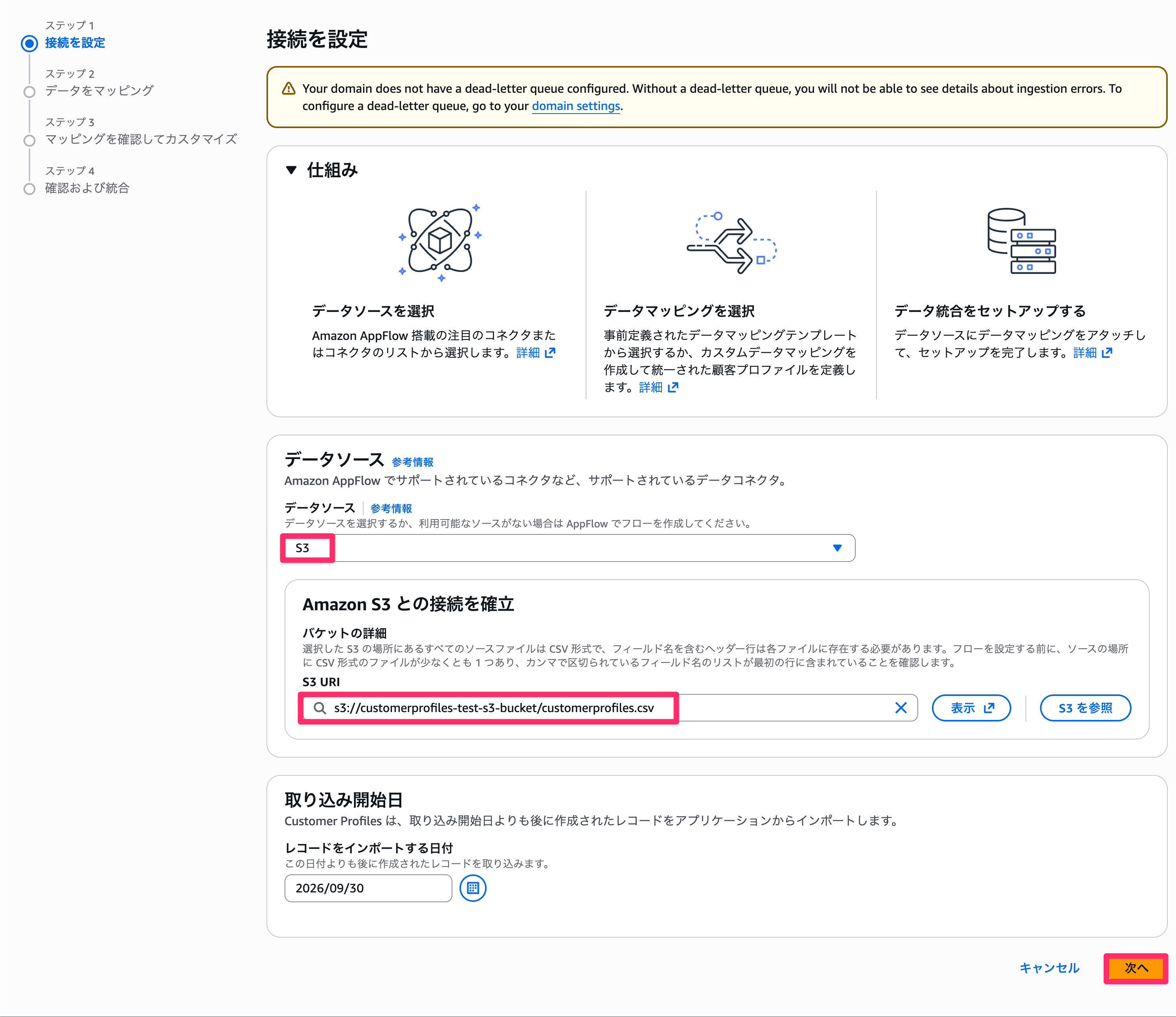Viewport: 1176px width, 1017px height.
Task: Click the warning triangle icon in alert
Action: tap(288, 88)
